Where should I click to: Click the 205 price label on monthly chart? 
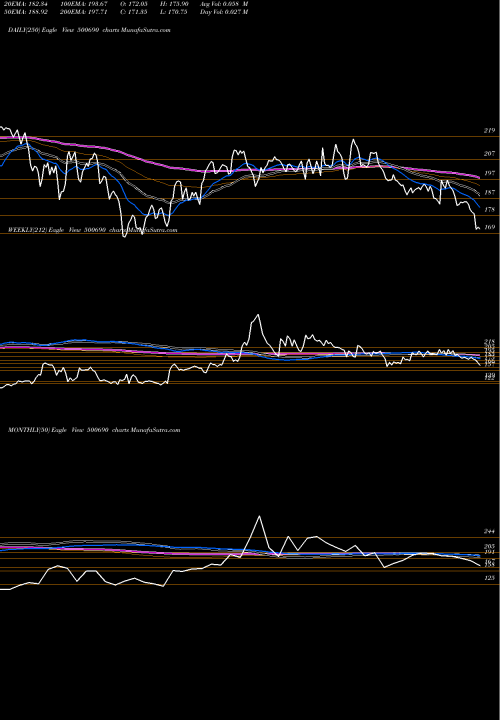tap(489, 547)
